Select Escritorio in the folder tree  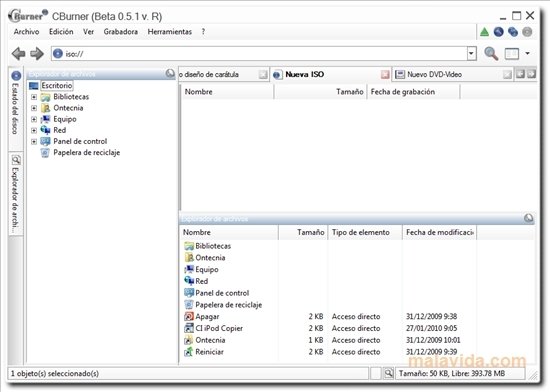coord(56,85)
